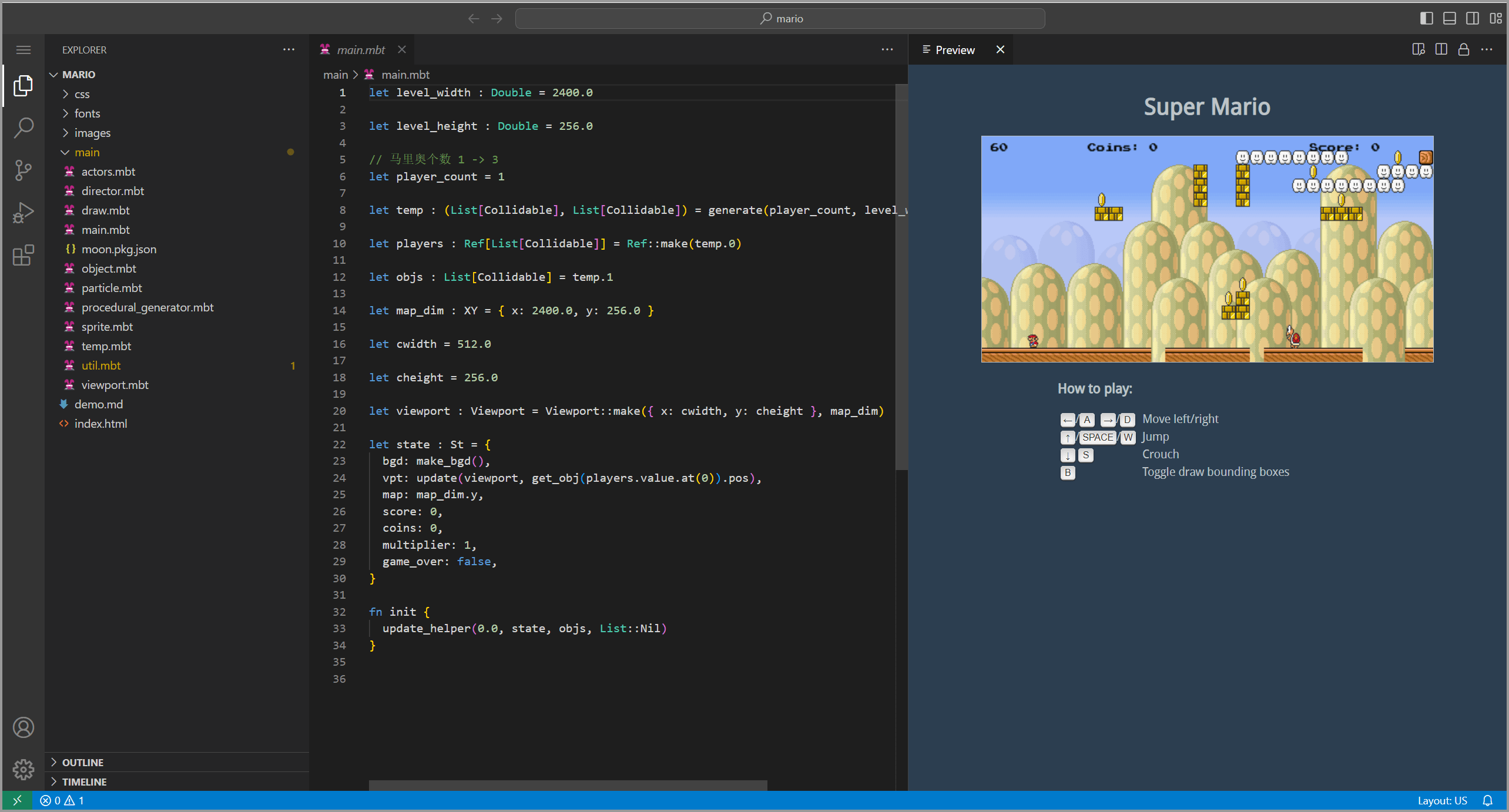Switch to the Preview tab
This screenshot has height=812, width=1509.
click(x=954, y=50)
